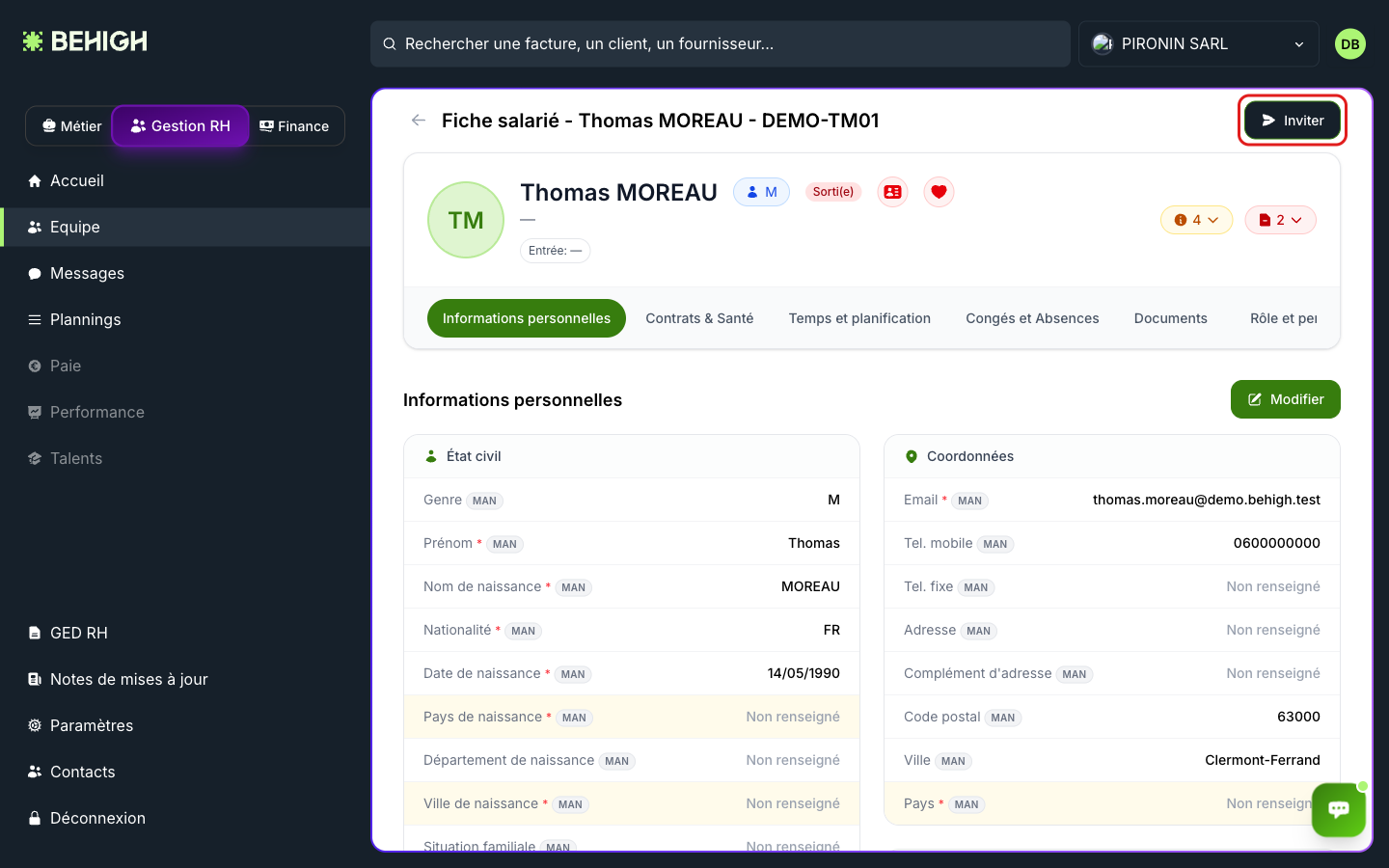Switch to the Temps et planification tab
This screenshot has width=1389, height=868.
click(x=859, y=318)
